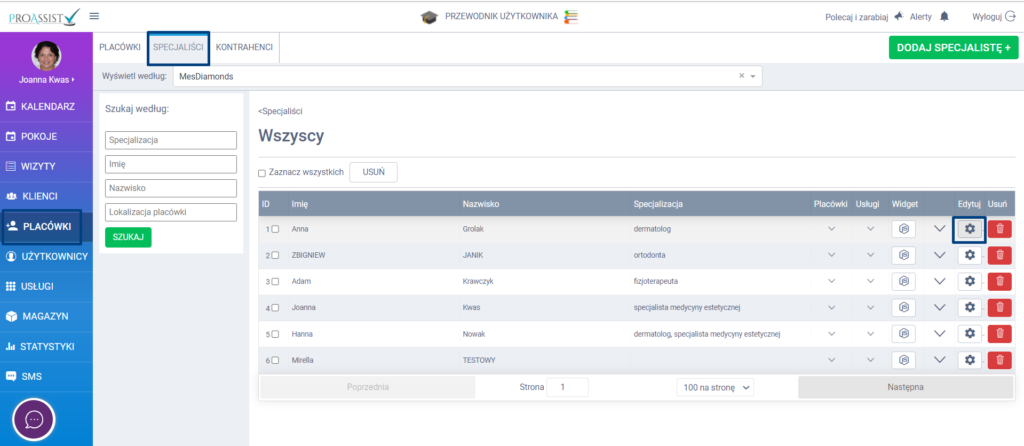The height and width of the screenshot is (446, 1024).
Task: Click the red trash icon for Mirella Testowy
Action: coord(999,359)
